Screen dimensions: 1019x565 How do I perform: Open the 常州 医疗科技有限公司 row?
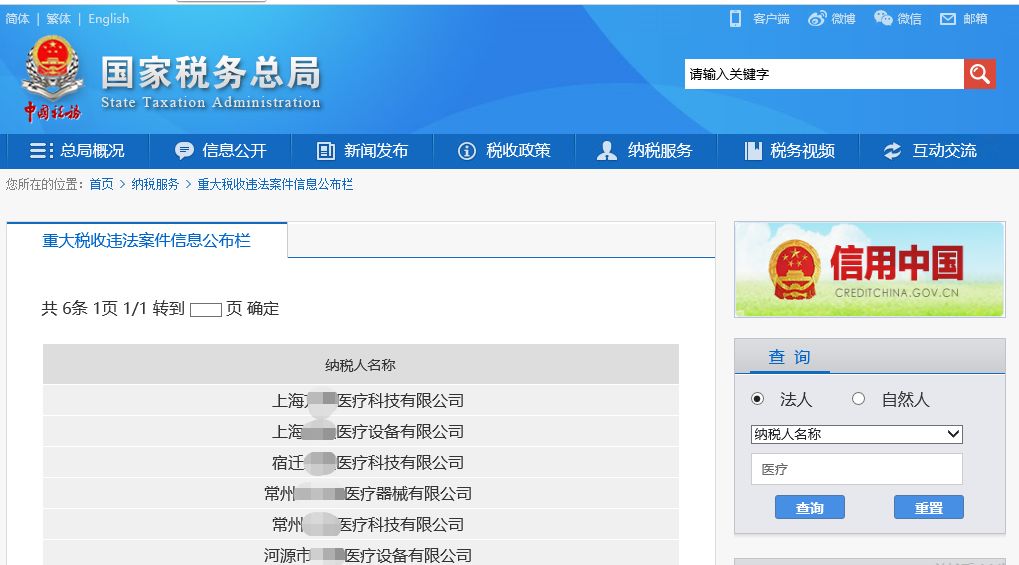click(361, 525)
